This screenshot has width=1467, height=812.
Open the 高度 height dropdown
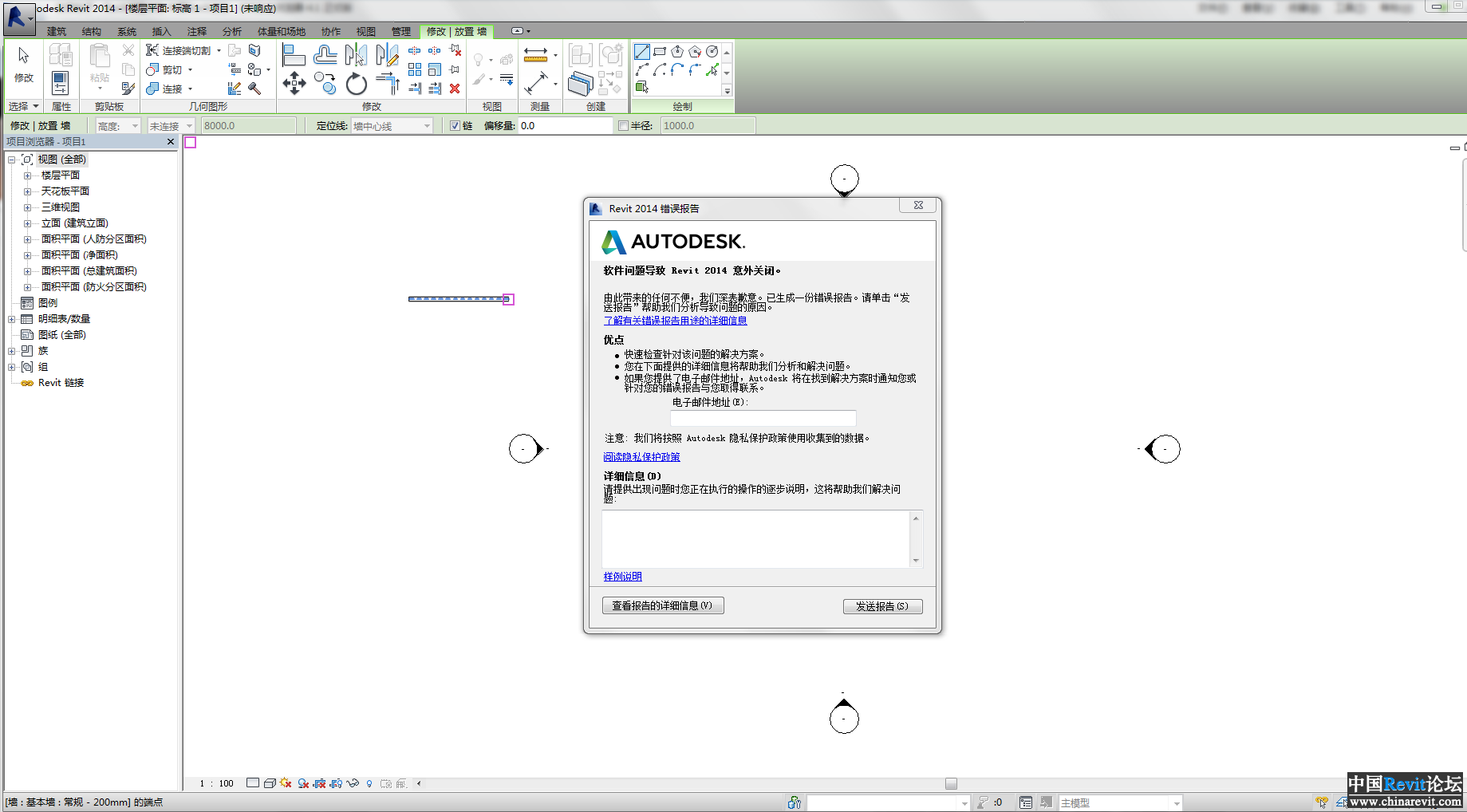click(x=118, y=126)
